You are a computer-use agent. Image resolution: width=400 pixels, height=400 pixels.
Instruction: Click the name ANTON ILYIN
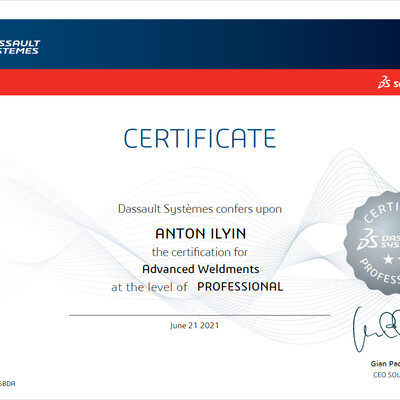[201, 234]
